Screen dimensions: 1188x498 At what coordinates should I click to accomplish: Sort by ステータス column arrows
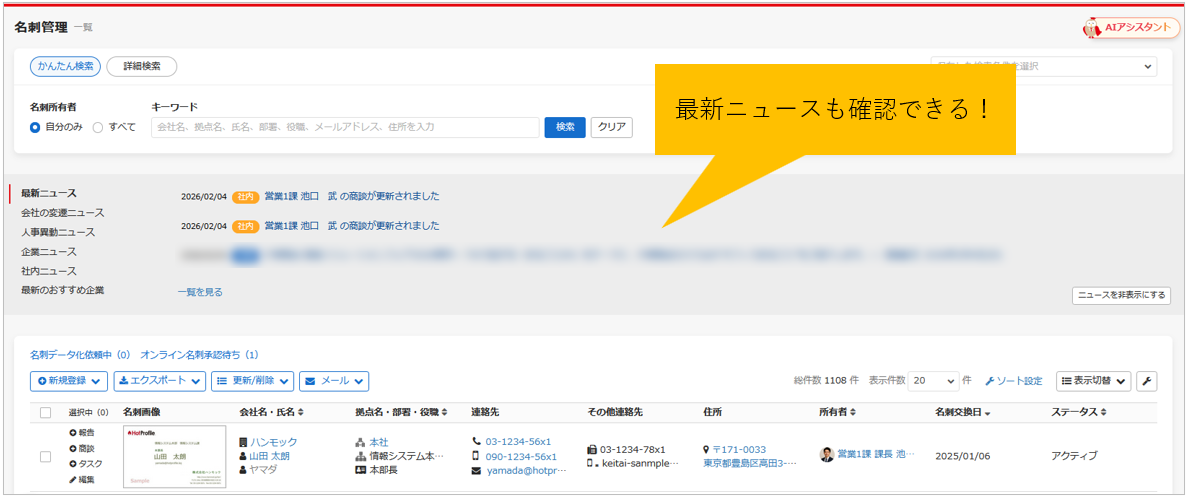(x=1102, y=412)
